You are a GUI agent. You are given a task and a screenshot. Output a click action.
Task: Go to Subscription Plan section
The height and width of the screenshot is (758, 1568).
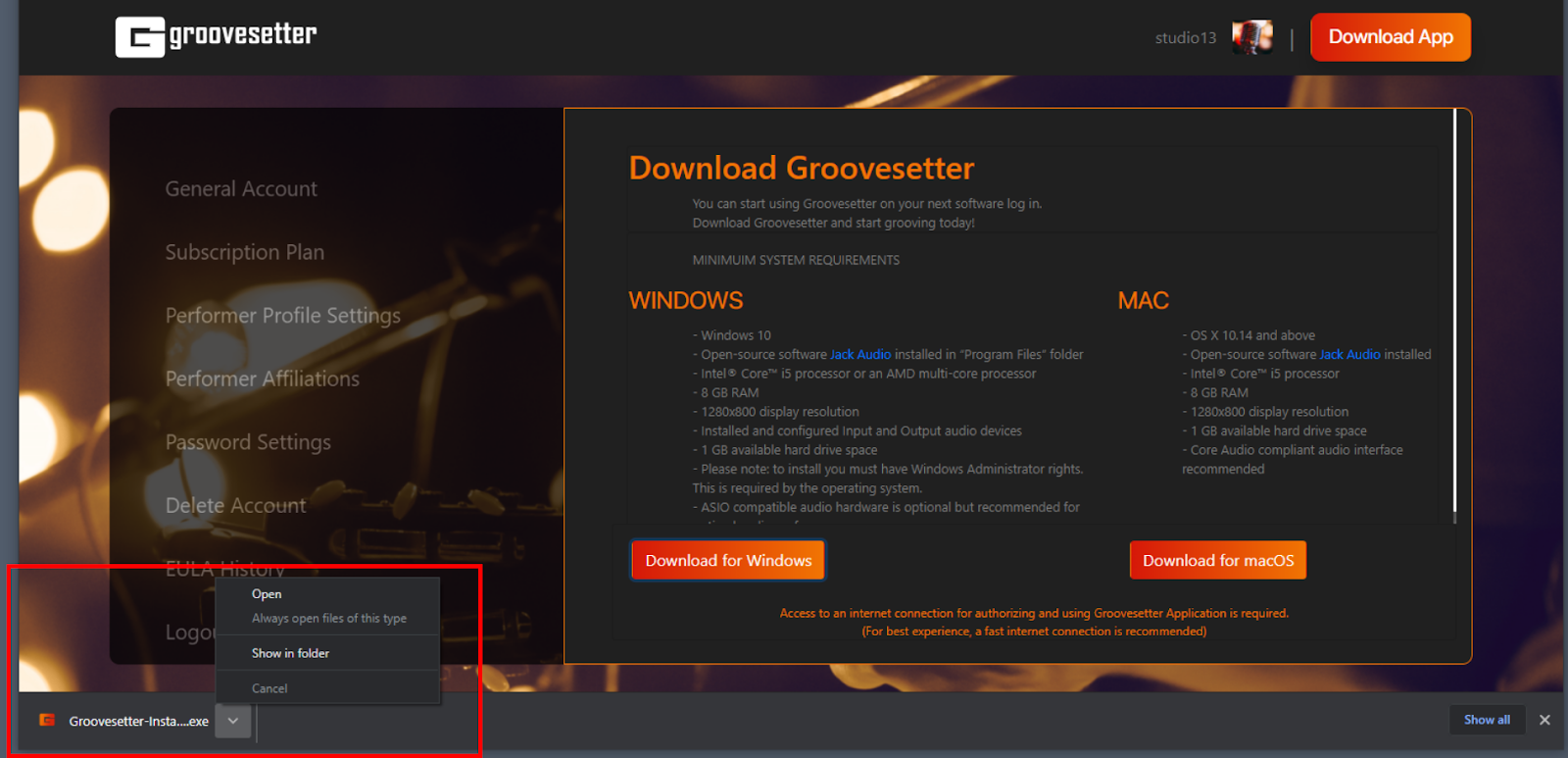click(244, 252)
